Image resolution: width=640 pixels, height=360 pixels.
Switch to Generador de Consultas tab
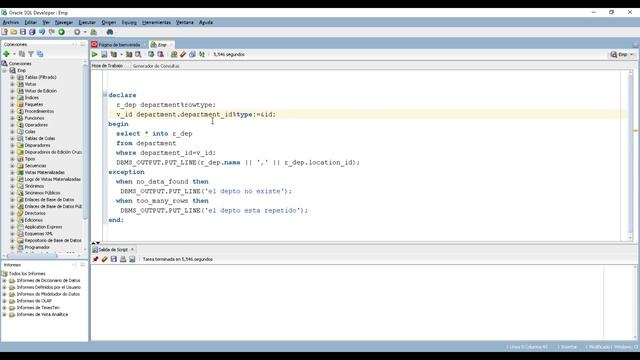pyautogui.click(x=156, y=66)
